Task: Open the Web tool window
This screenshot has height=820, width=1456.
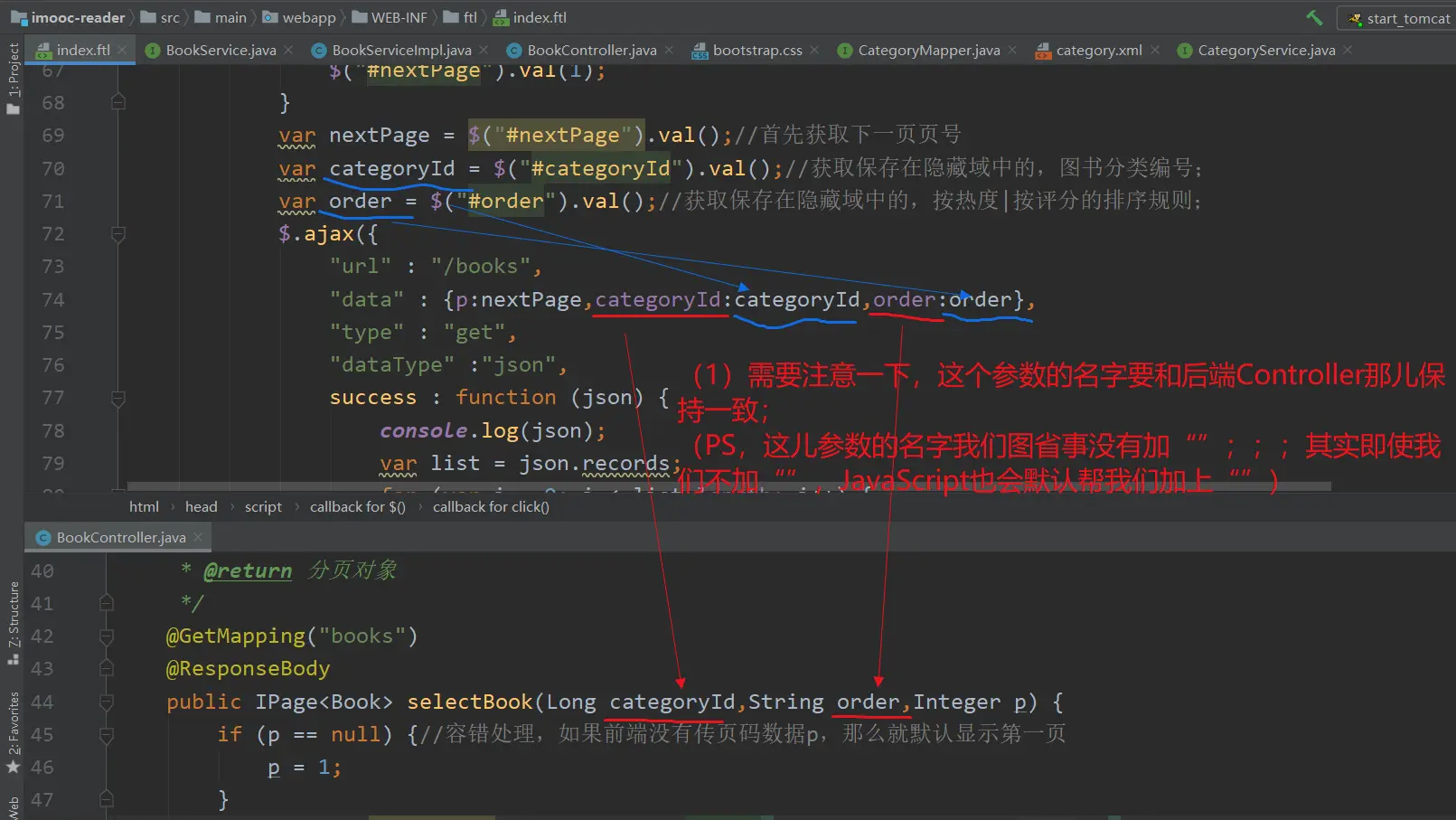Action: (x=13, y=807)
